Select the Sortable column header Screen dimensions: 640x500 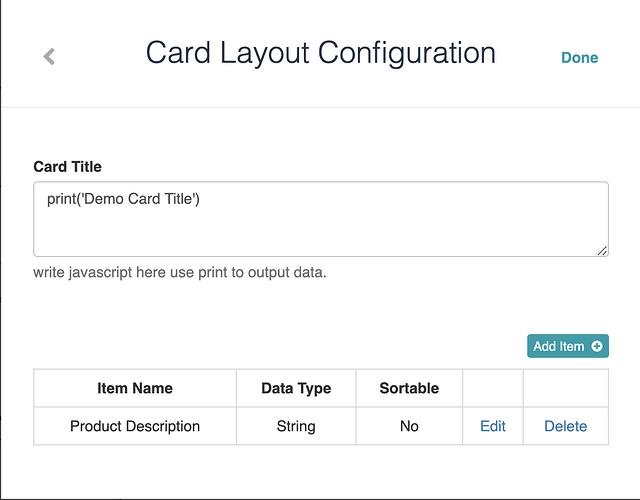click(409, 388)
